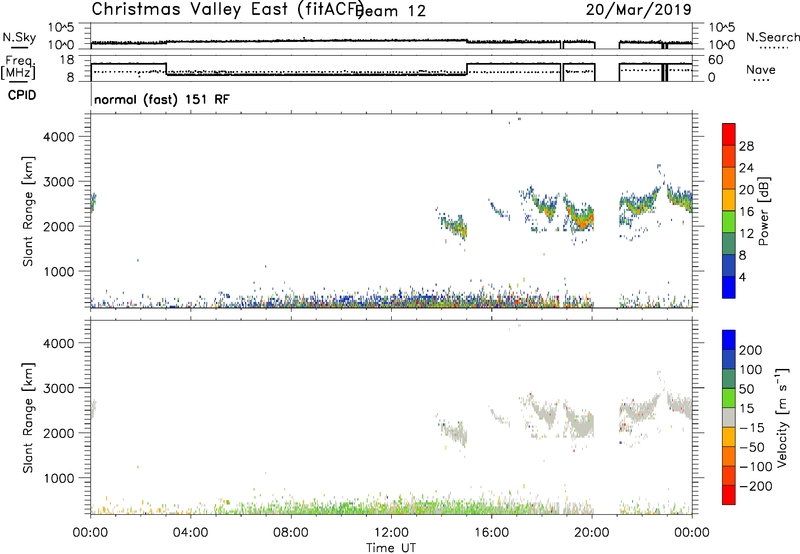Click the blue top of the velocity color bar
The height and width of the screenshot is (554, 800).
[729, 339]
